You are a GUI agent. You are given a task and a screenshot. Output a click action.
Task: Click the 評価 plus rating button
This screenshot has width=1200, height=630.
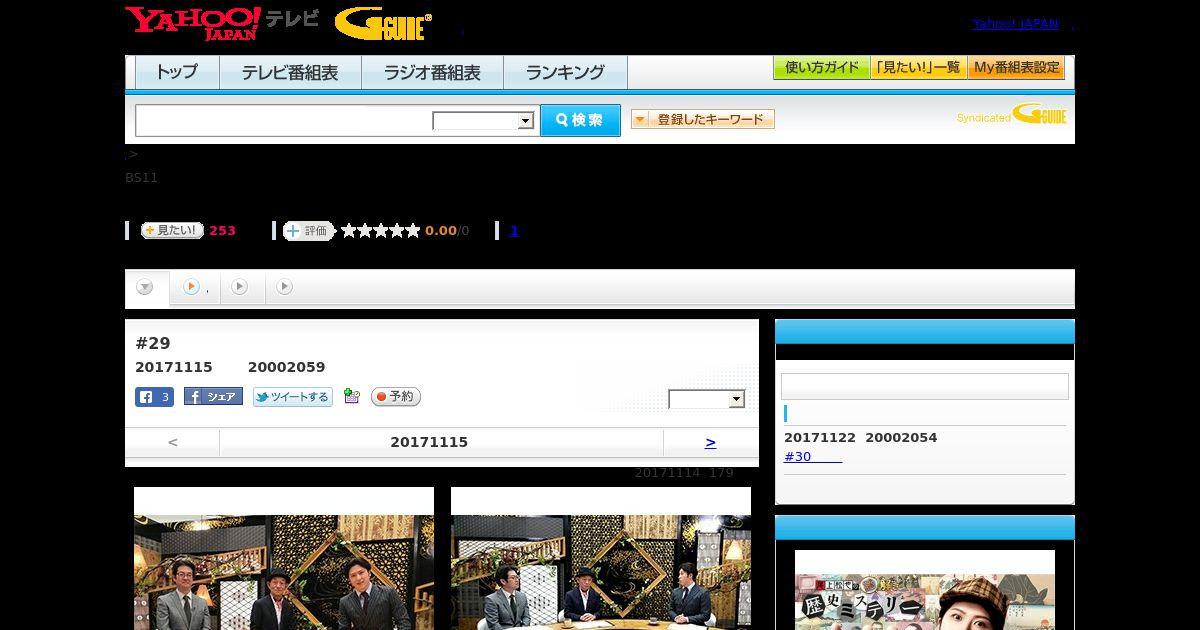point(308,231)
